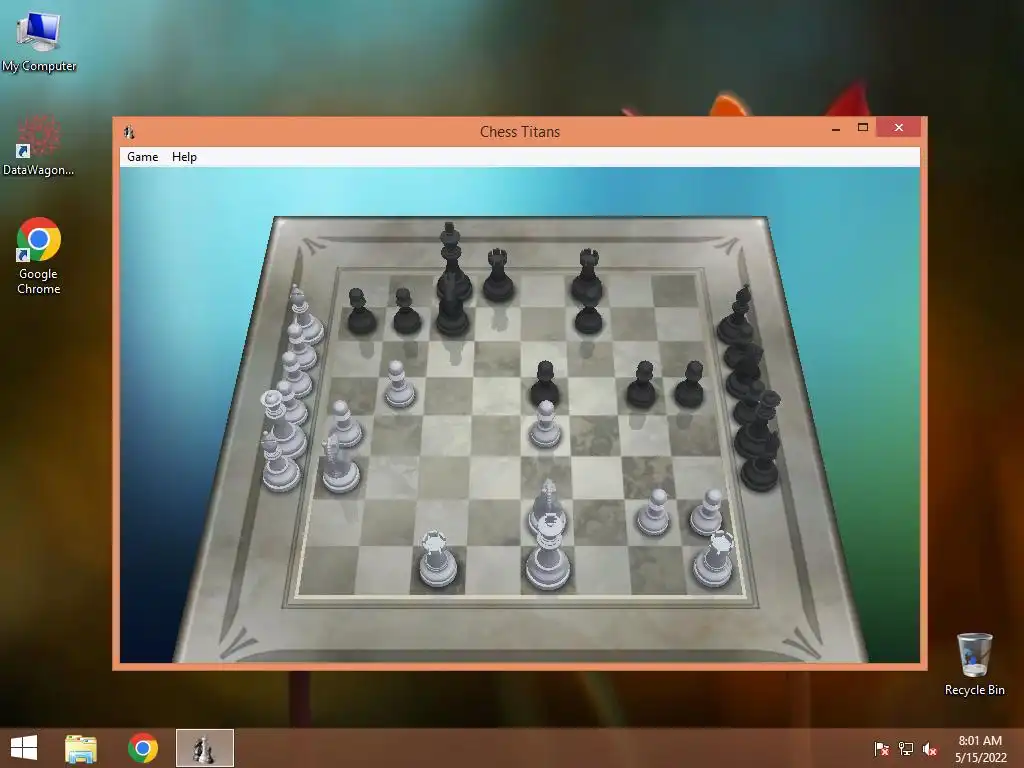Open the taskbar clock showing 8:01 AM
This screenshot has height=768, width=1024.
point(980,748)
